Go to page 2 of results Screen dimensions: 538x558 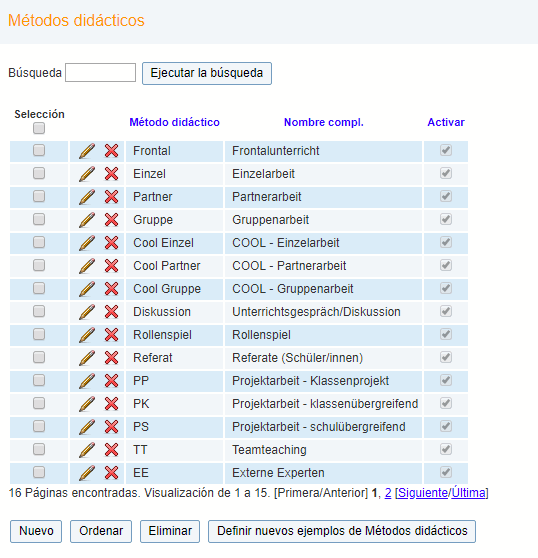pyautogui.click(x=388, y=493)
